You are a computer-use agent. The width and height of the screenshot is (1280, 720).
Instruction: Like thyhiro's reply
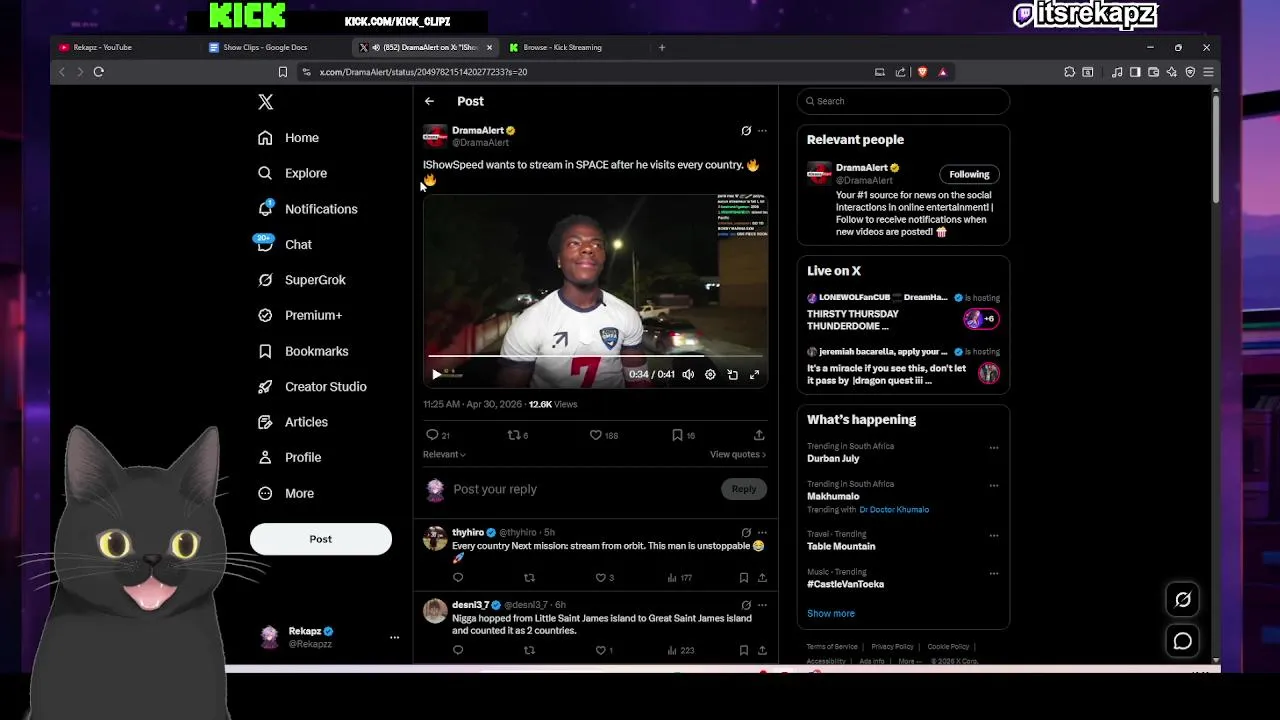point(600,578)
